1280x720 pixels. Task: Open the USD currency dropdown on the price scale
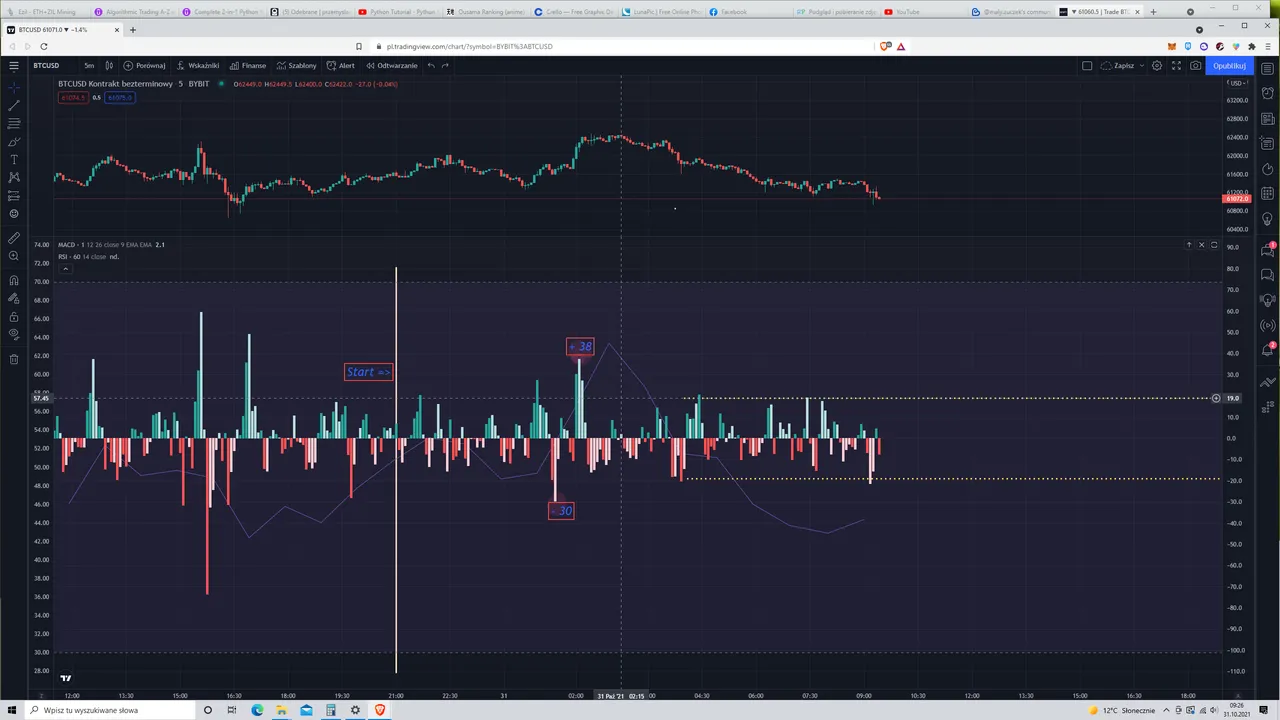tap(1239, 84)
